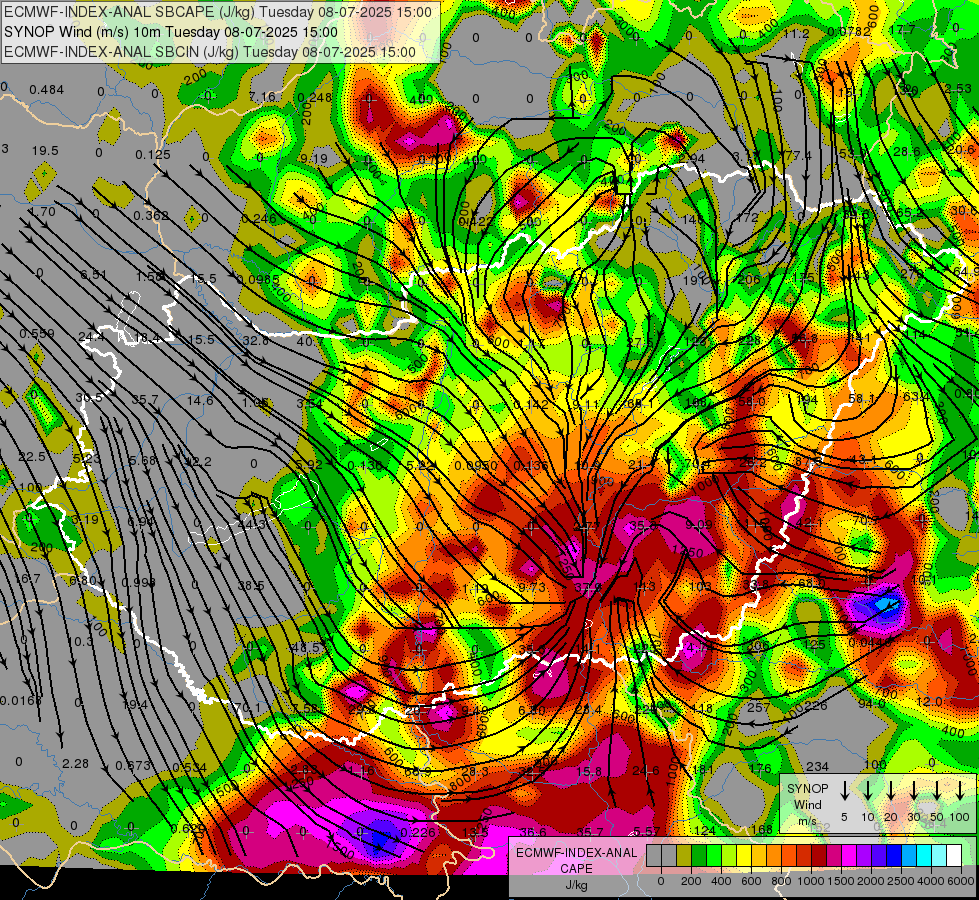Click the wind legend arrow above 10

coord(868,791)
